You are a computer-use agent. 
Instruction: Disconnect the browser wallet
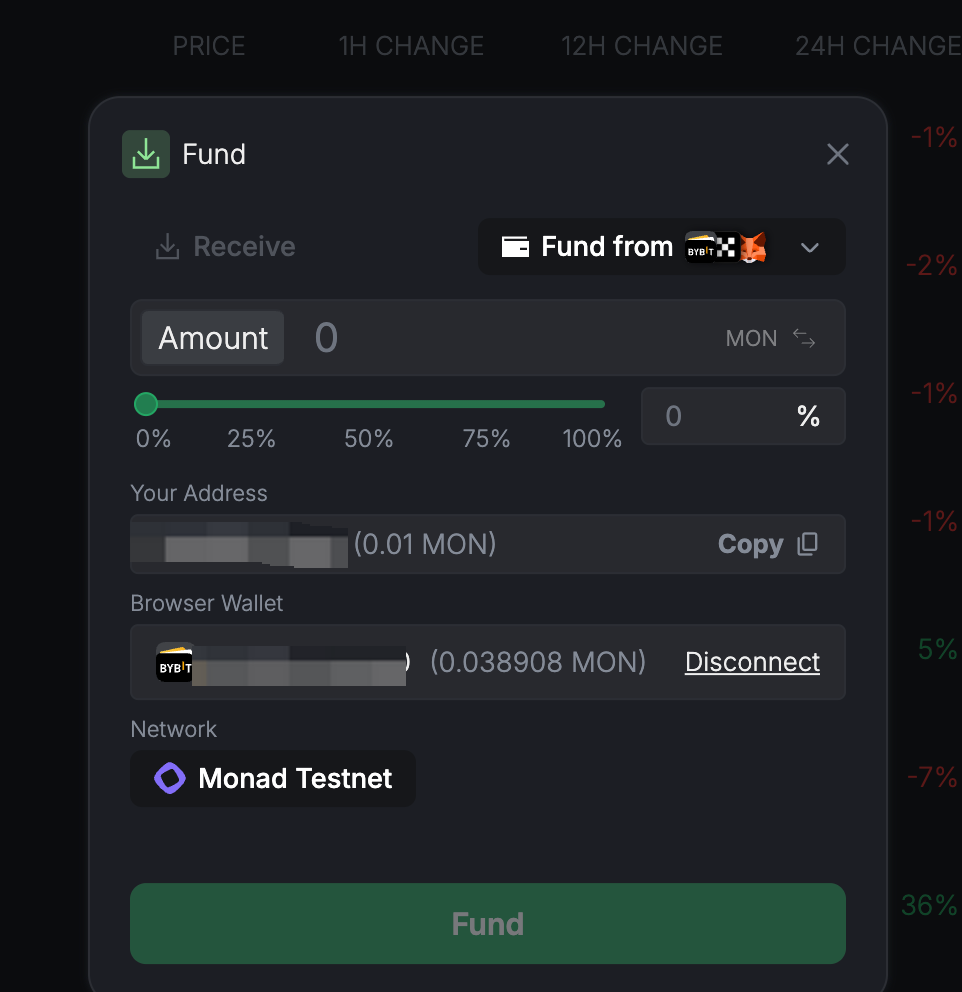coord(752,662)
